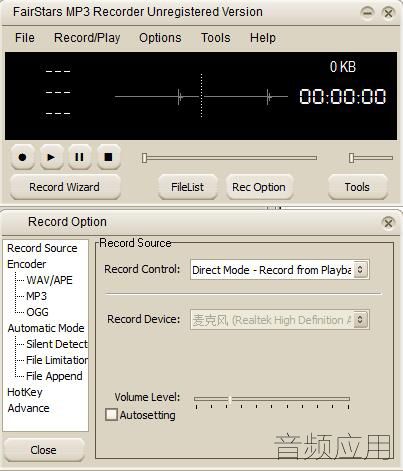Select WAV/APE encoder settings
The height and width of the screenshot is (471, 403).
click(49, 280)
